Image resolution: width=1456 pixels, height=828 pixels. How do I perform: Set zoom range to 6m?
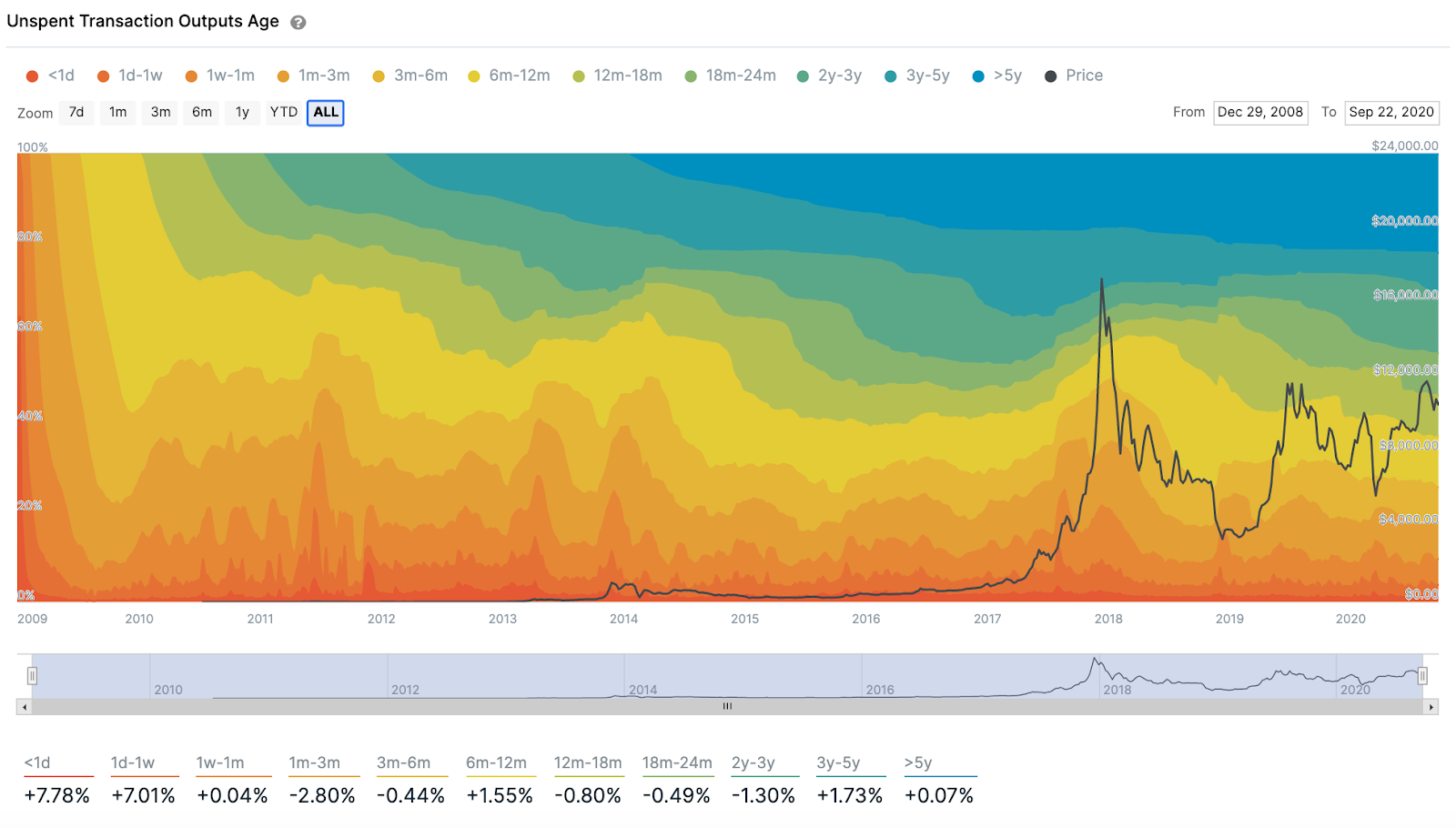[202, 112]
